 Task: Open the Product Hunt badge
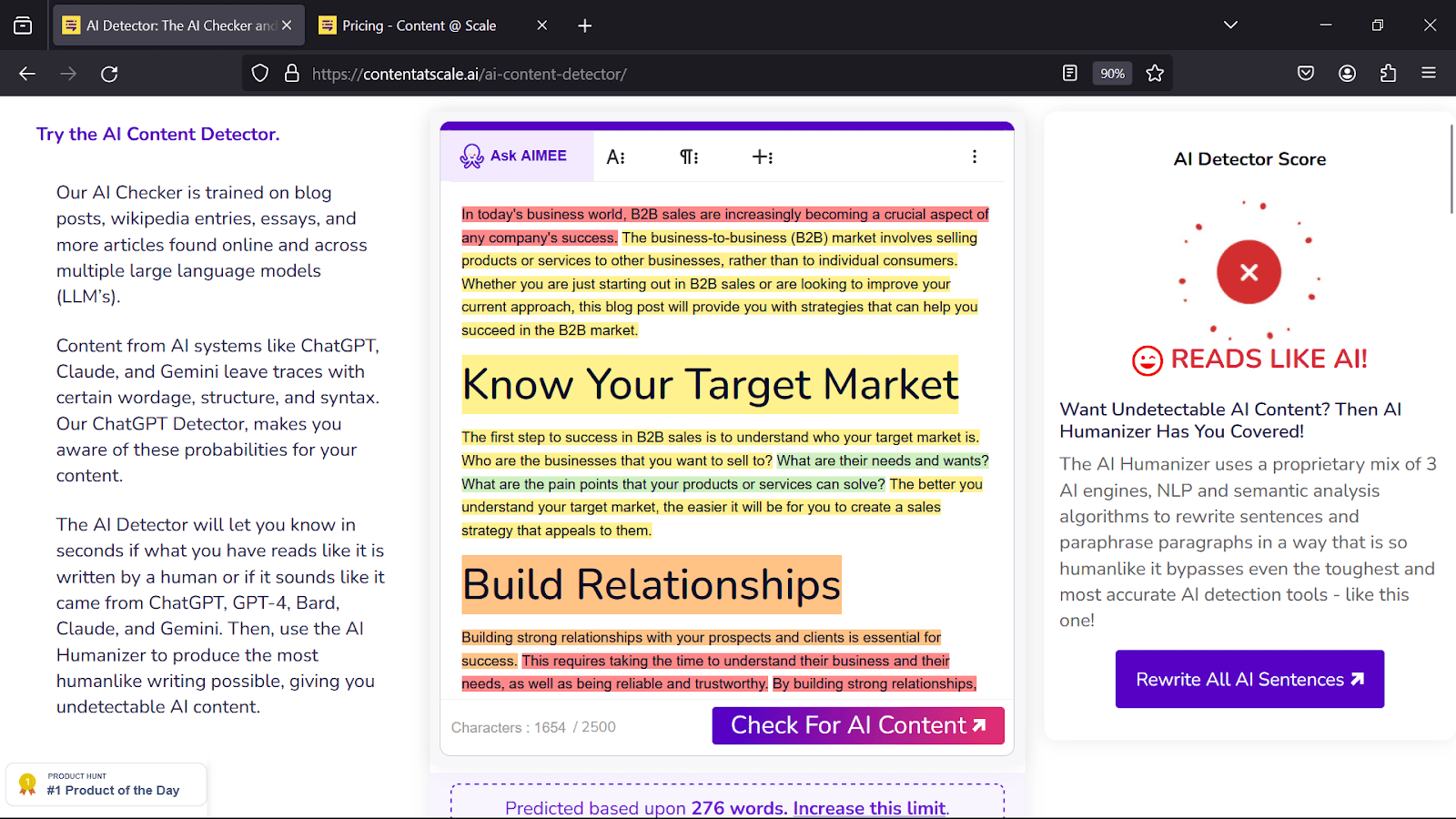(106, 784)
